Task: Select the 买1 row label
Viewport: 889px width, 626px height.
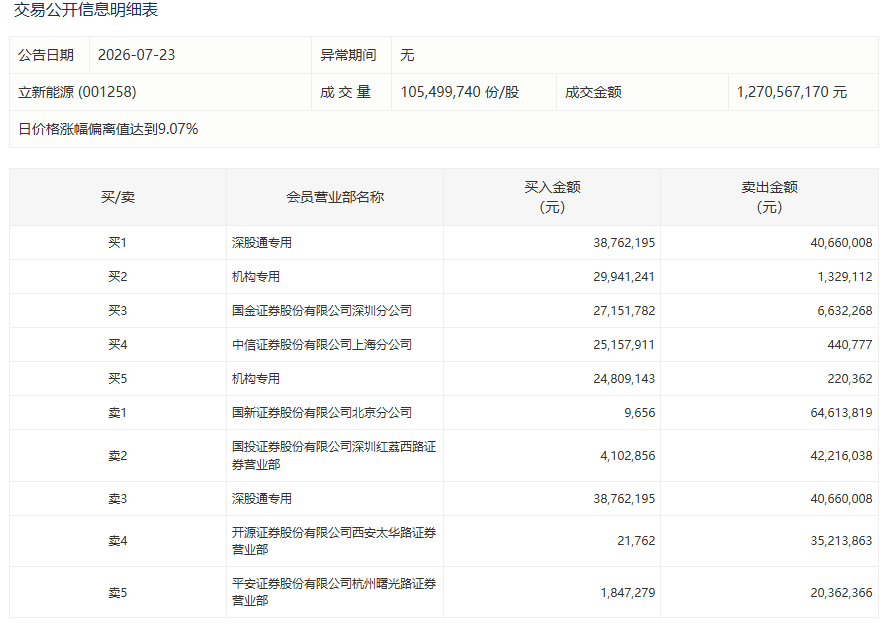Action: [118, 243]
